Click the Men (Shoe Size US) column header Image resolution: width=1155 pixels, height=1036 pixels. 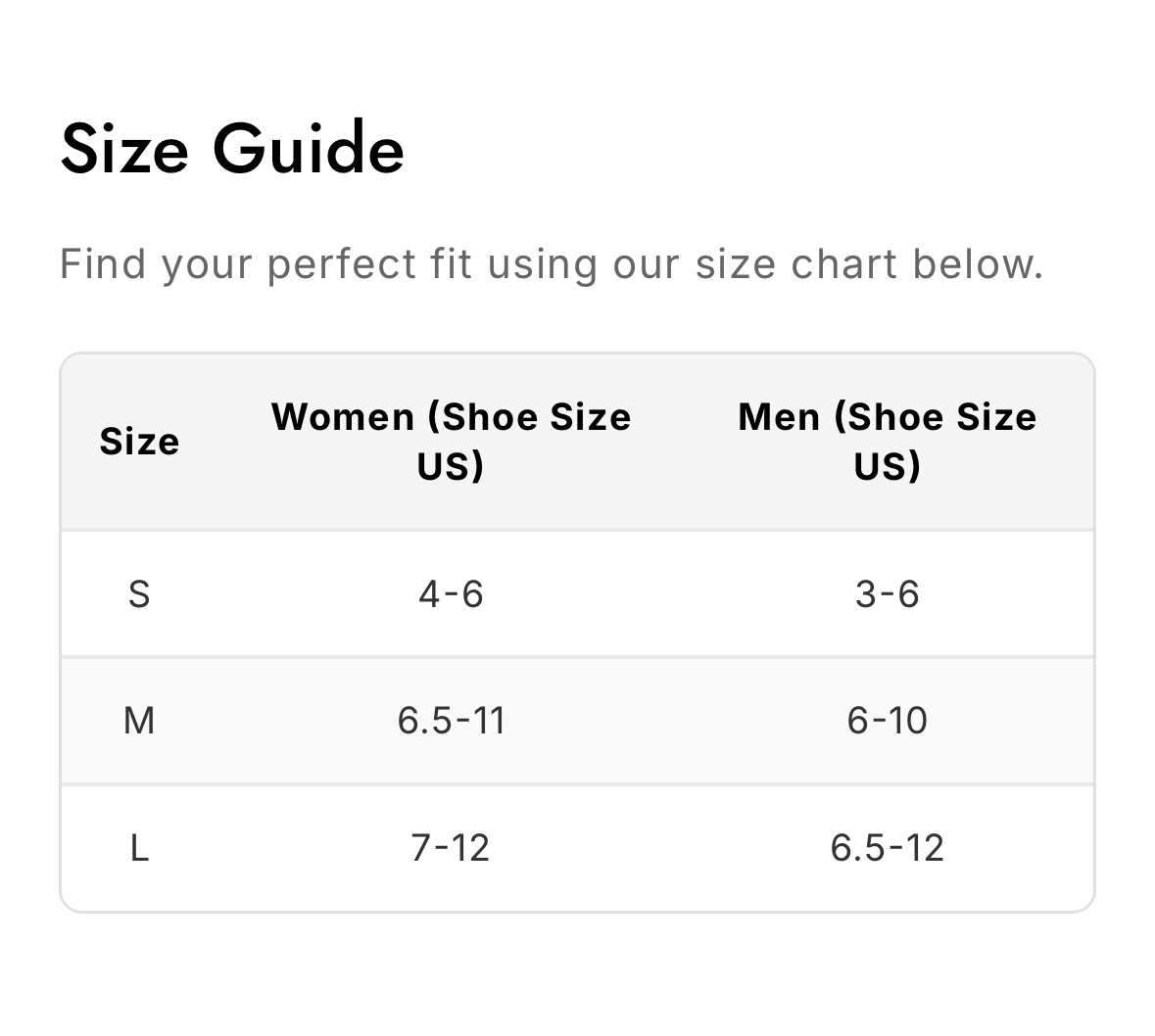[x=887, y=441]
